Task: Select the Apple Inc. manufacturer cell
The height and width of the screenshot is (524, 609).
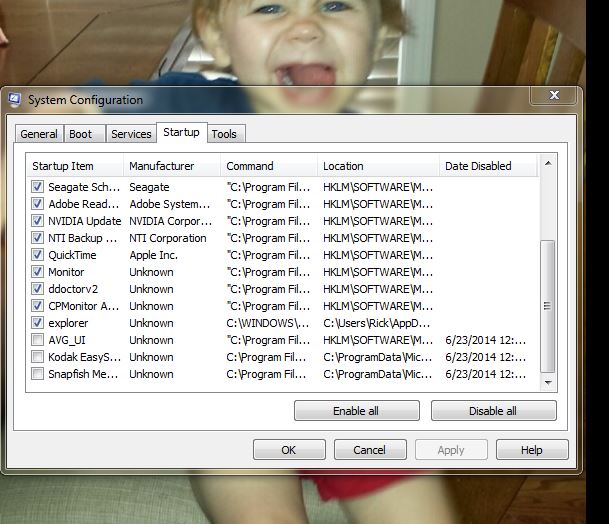Action: pyautogui.click(x=153, y=255)
